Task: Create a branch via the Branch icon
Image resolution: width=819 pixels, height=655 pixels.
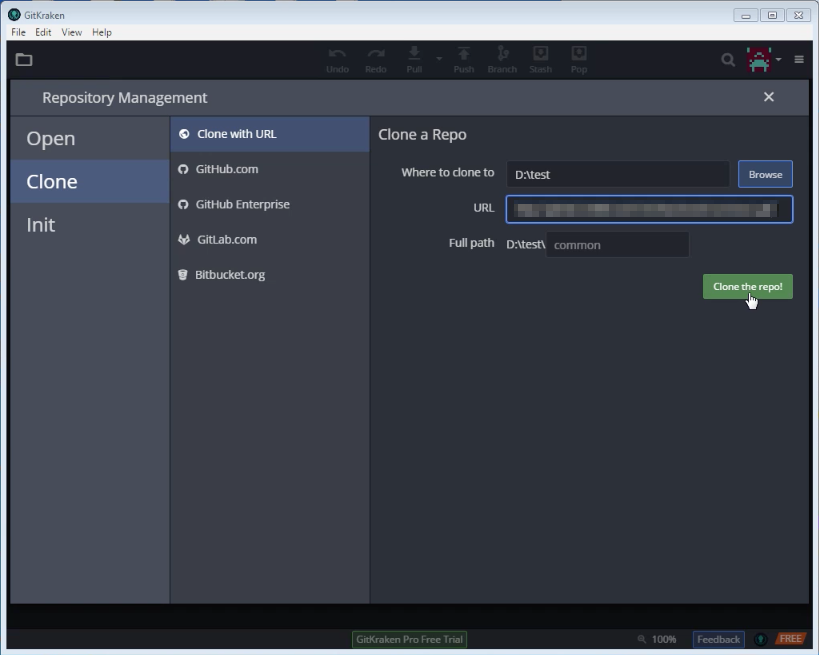Action: click(502, 61)
